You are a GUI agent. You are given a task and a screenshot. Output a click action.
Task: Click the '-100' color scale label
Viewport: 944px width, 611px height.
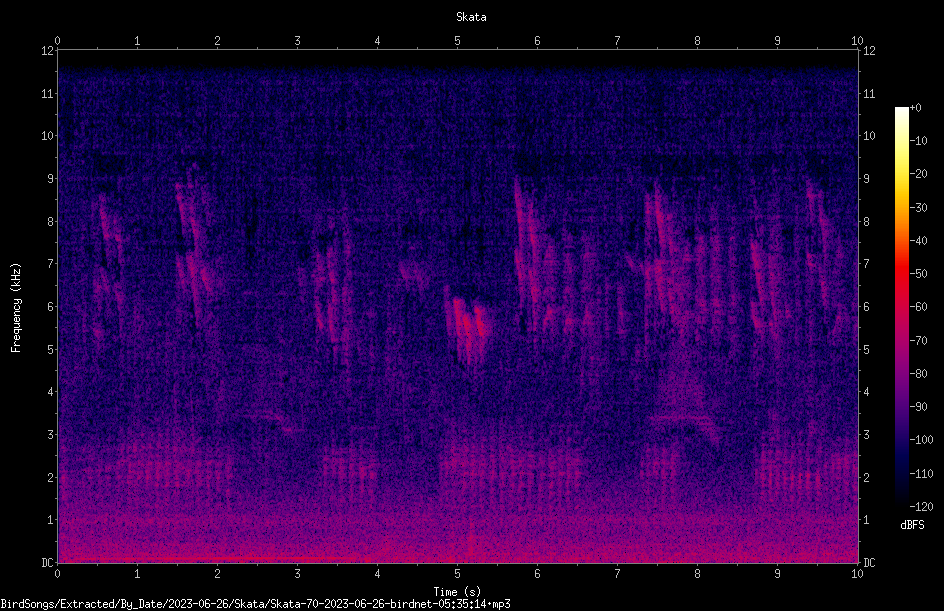pos(921,440)
